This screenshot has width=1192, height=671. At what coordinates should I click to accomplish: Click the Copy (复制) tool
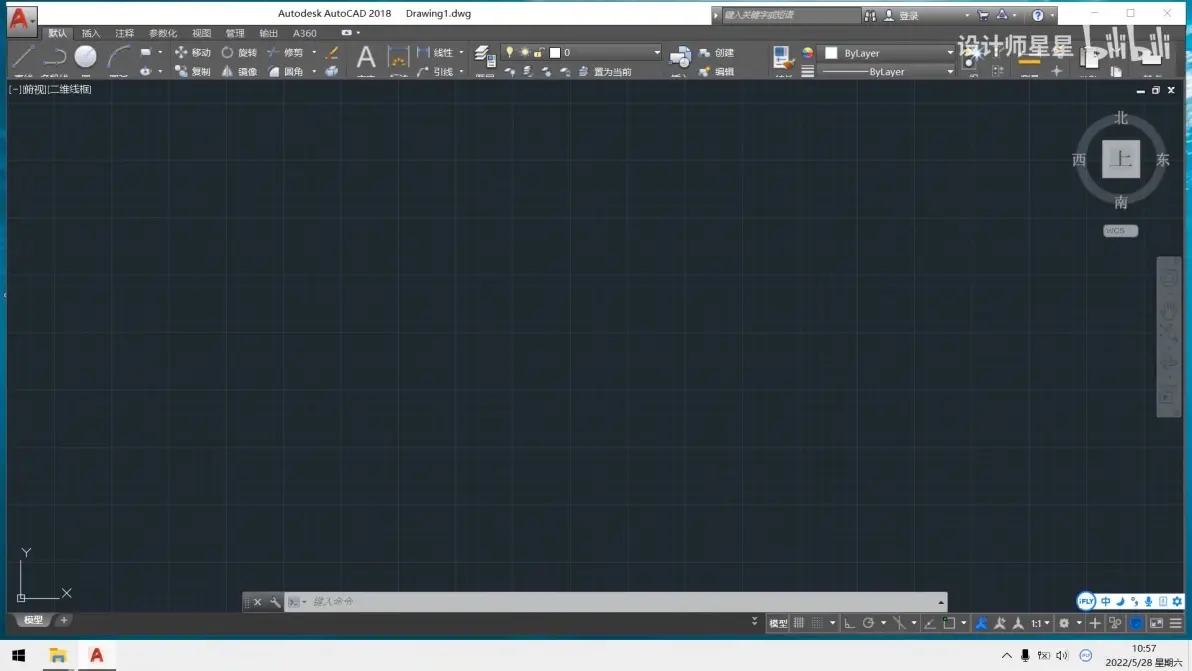(x=193, y=72)
